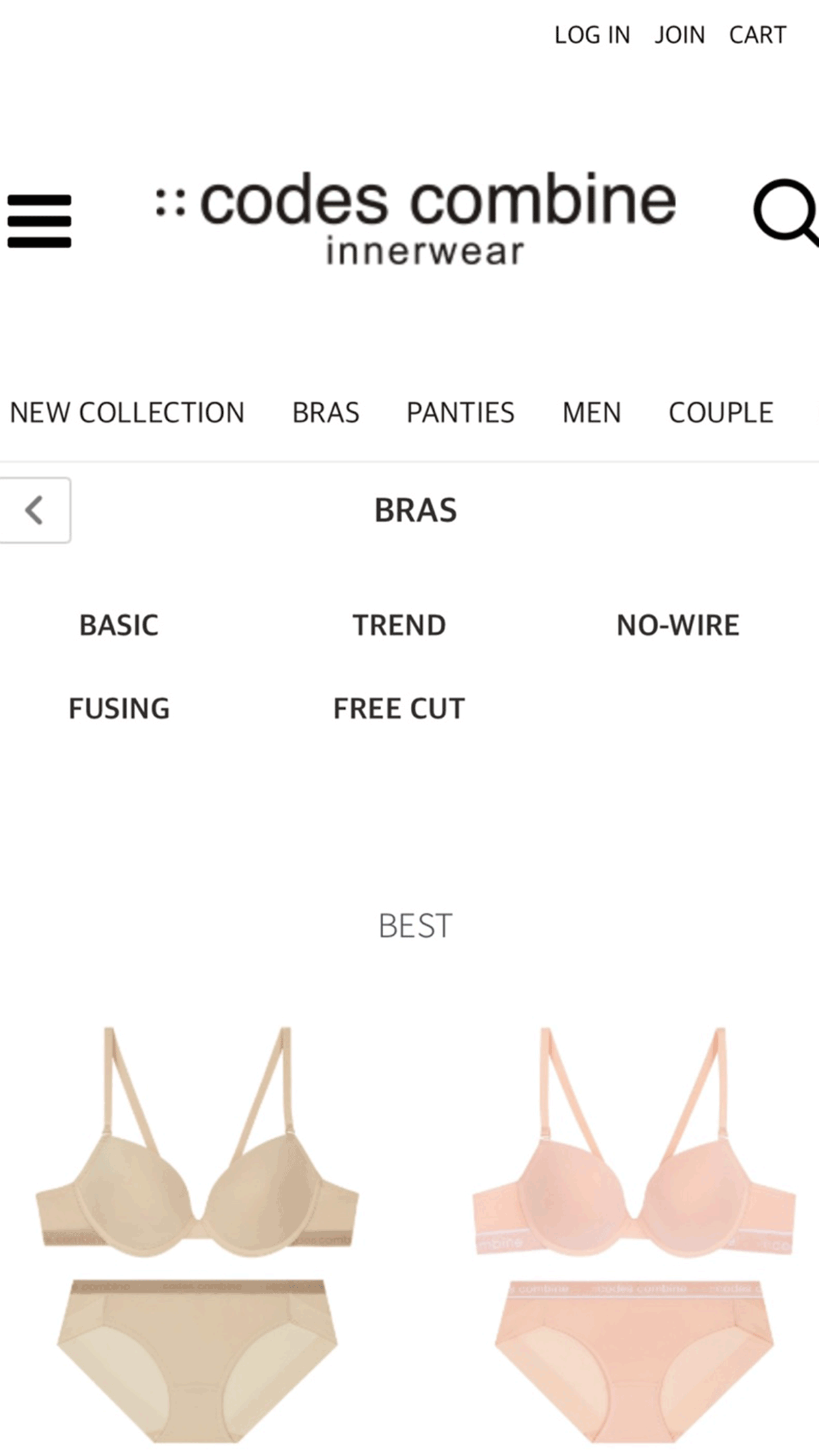819x1456 pixels.
Task: Click the JOIN link
Action: click(679, 35)
